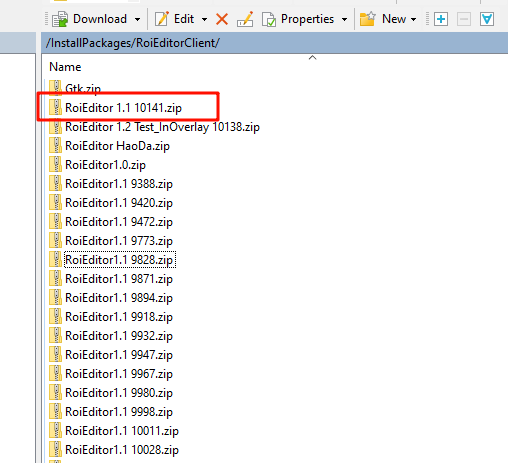Click the rename pencil icon
The width and height of the screenshot is (508, 463).
(245, 19)
